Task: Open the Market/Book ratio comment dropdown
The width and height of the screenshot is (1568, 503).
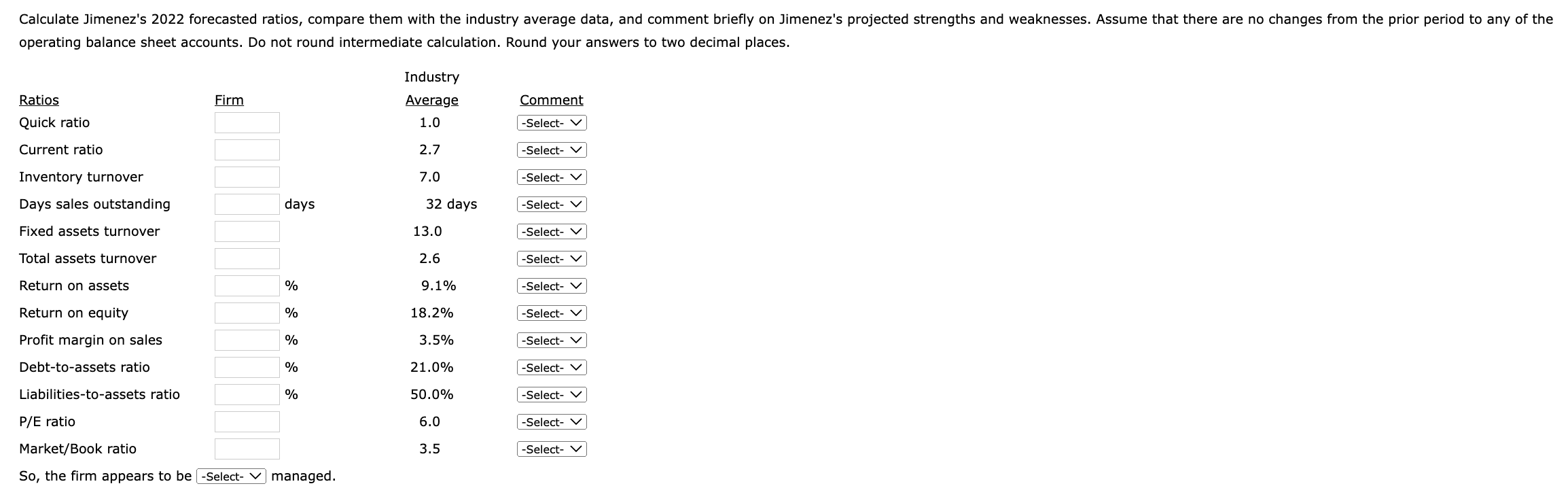Action: [550, 449]
